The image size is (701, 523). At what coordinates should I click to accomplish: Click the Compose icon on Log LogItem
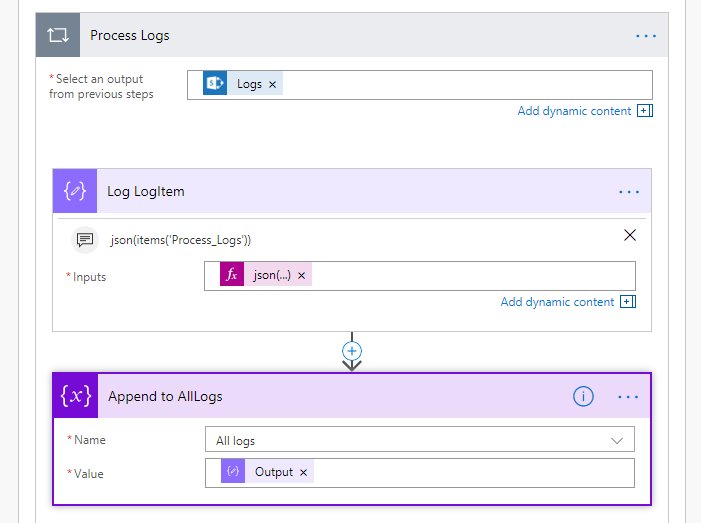tap(75, 191)
